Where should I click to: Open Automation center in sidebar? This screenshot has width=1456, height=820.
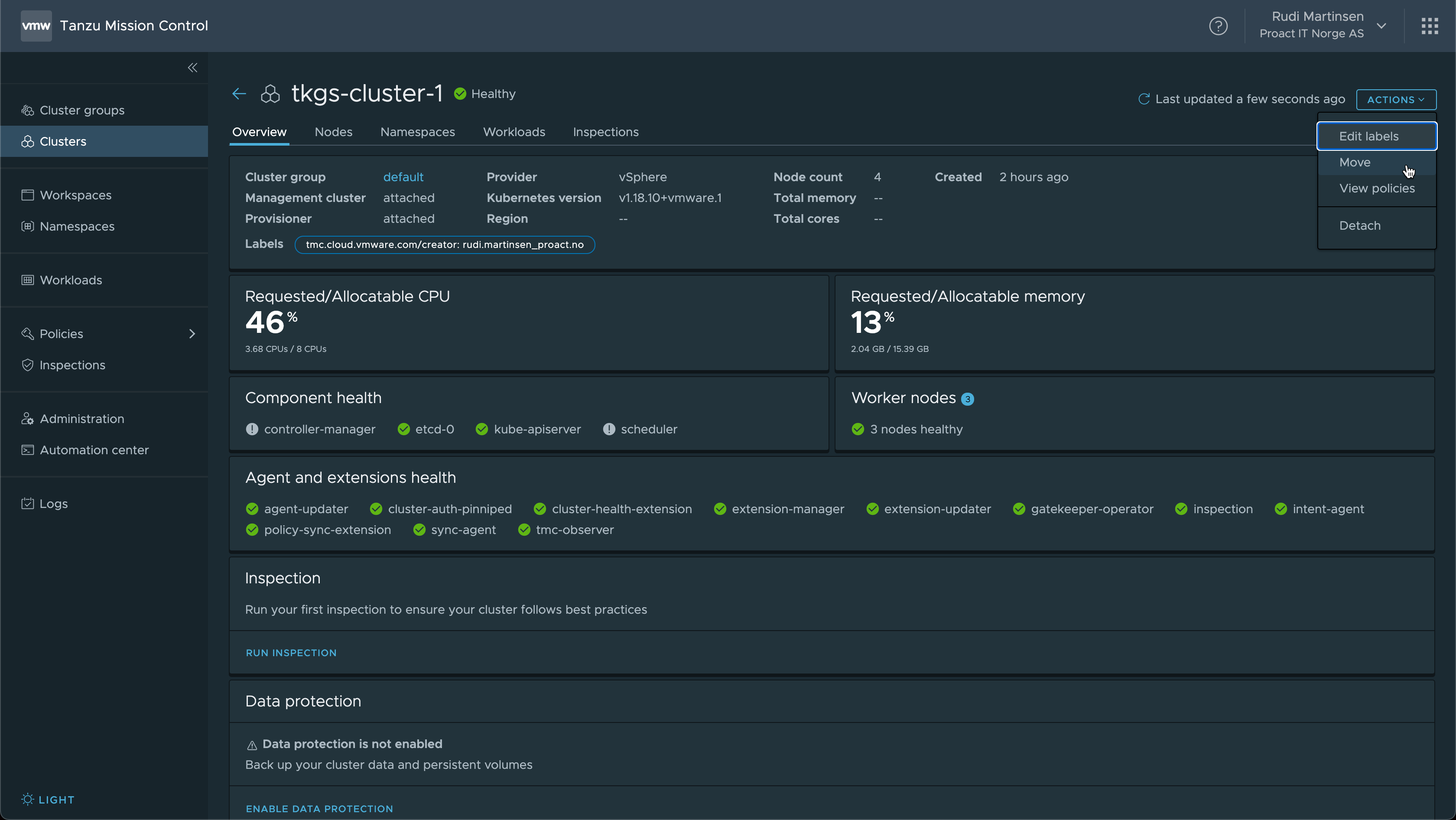(x=104, y=450)
